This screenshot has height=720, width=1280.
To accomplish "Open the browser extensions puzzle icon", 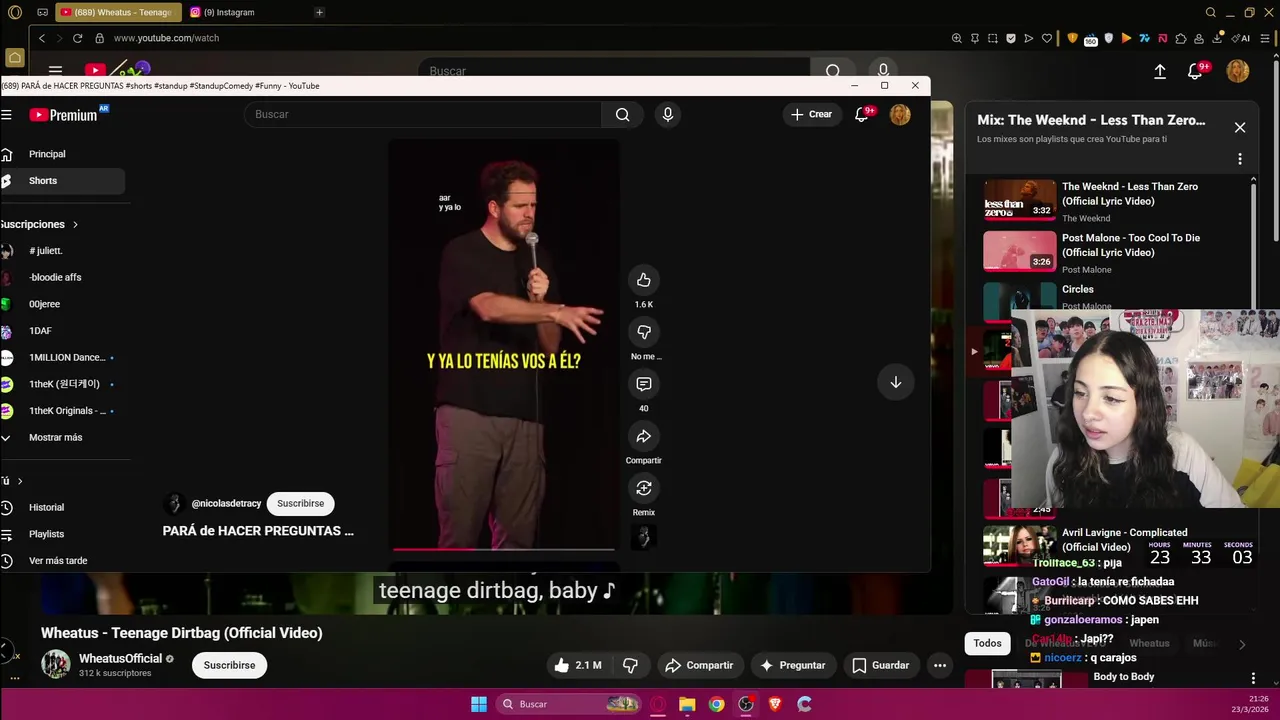I will tap(1181, 38).
